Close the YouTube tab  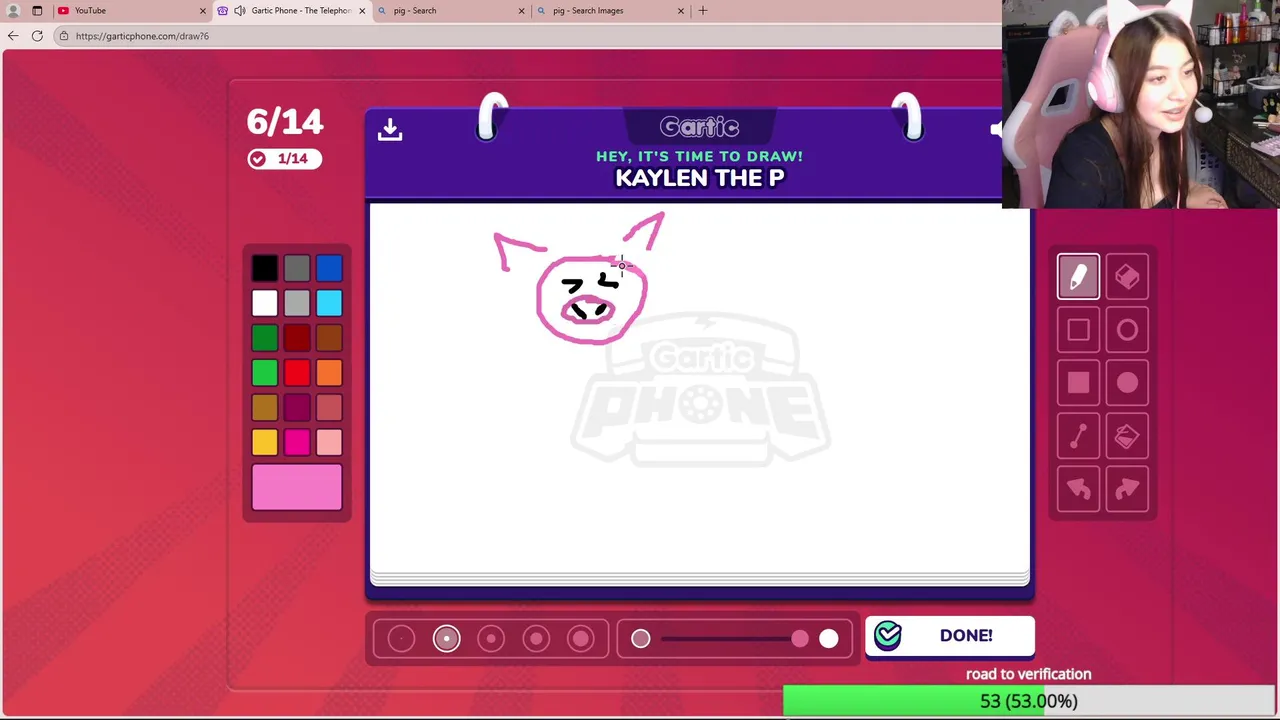(x=203, y=11)
